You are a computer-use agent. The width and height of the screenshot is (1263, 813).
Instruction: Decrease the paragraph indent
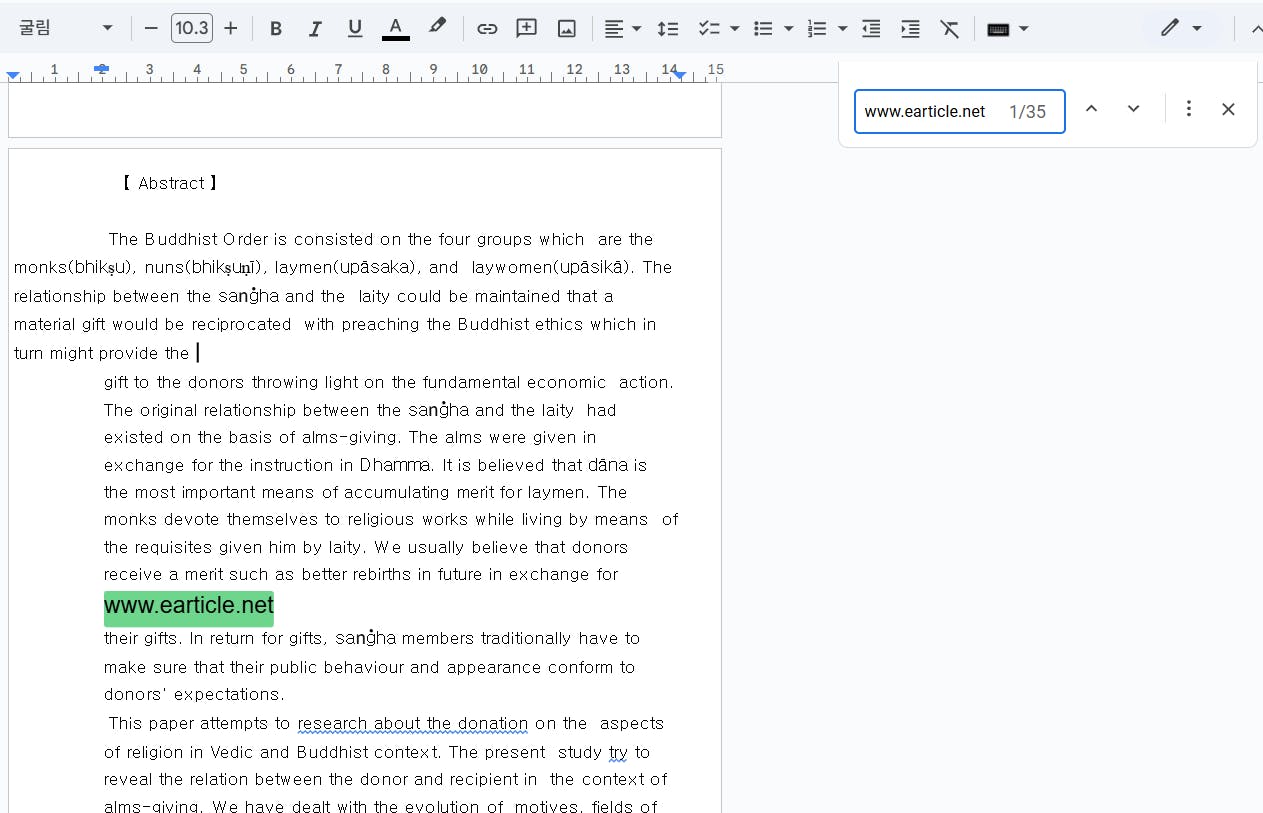[872, 29]
